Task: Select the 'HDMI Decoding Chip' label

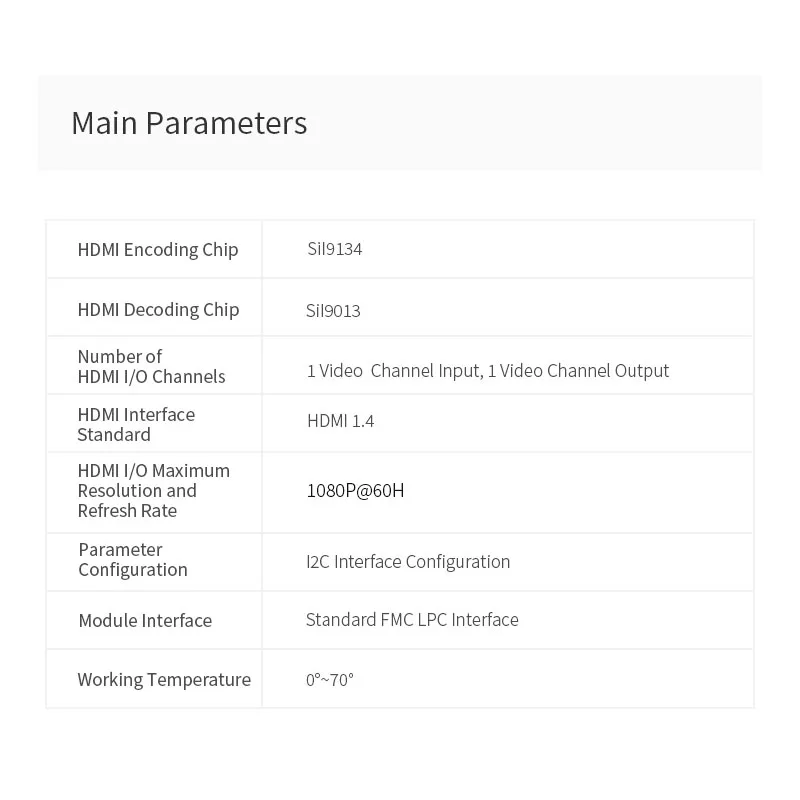Action: tap(158, 310)
